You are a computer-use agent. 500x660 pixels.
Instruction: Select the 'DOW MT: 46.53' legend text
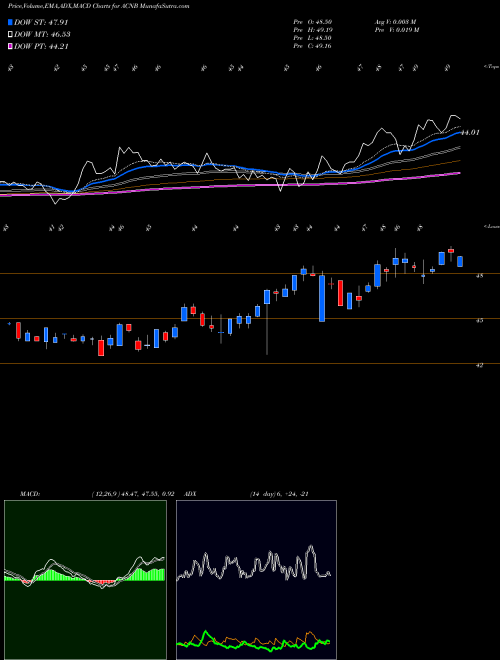(42, 35)
